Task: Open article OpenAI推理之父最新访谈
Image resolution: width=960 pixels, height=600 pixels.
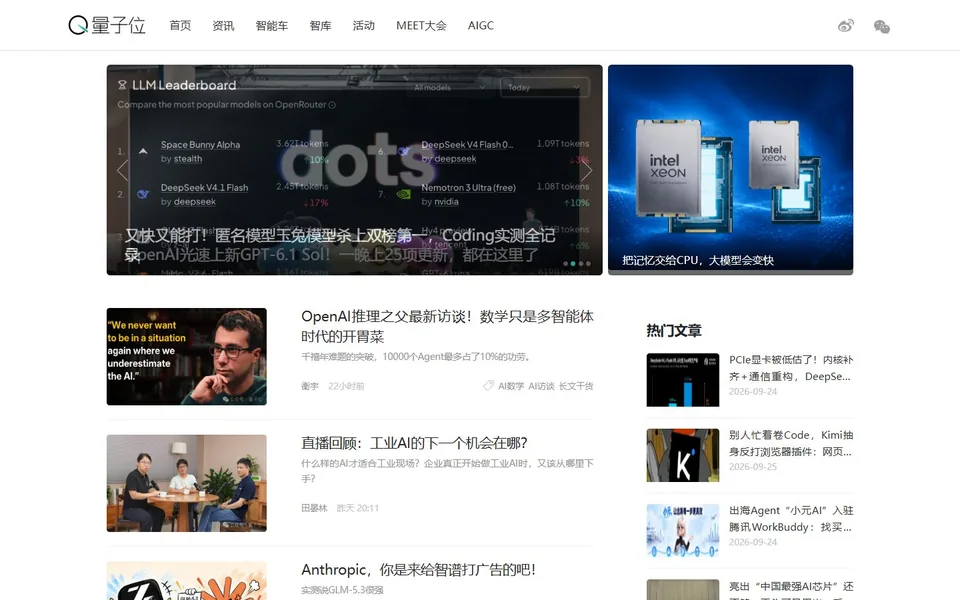Action: pyautogui.click(x=447, y=326)
